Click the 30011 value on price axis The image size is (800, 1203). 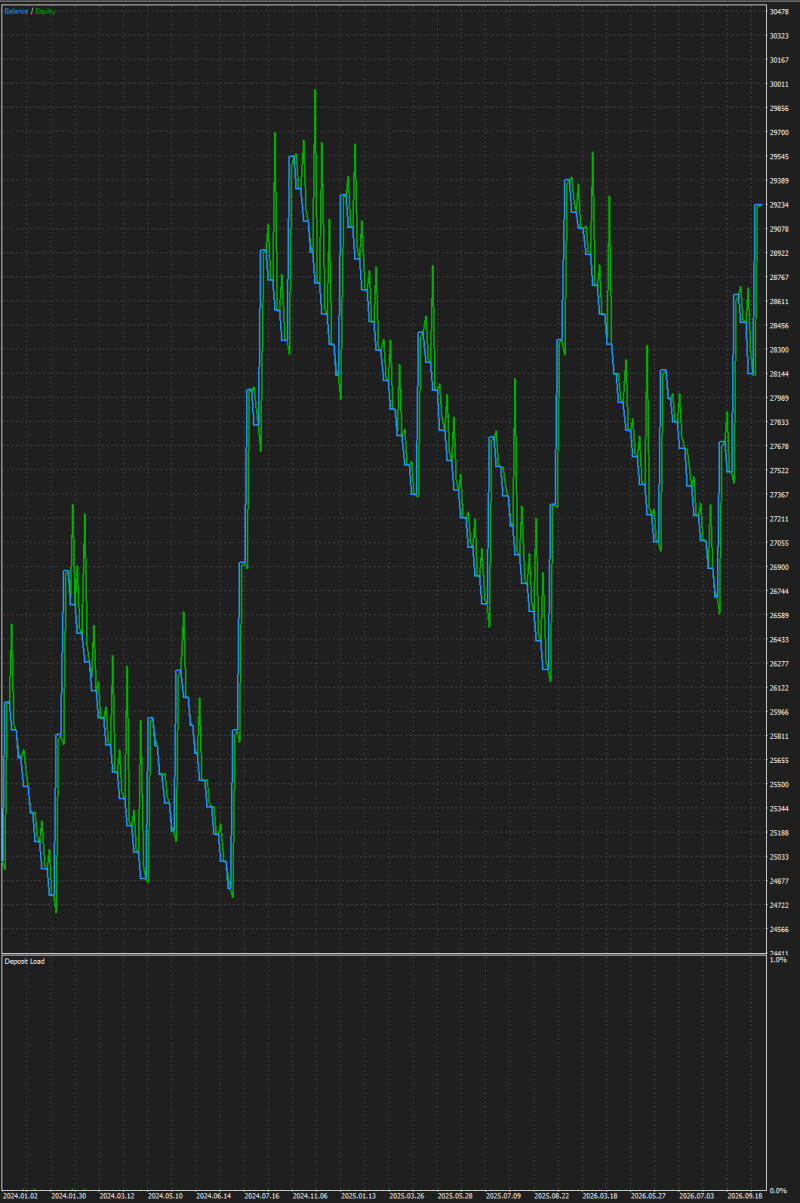click(780, 84)
